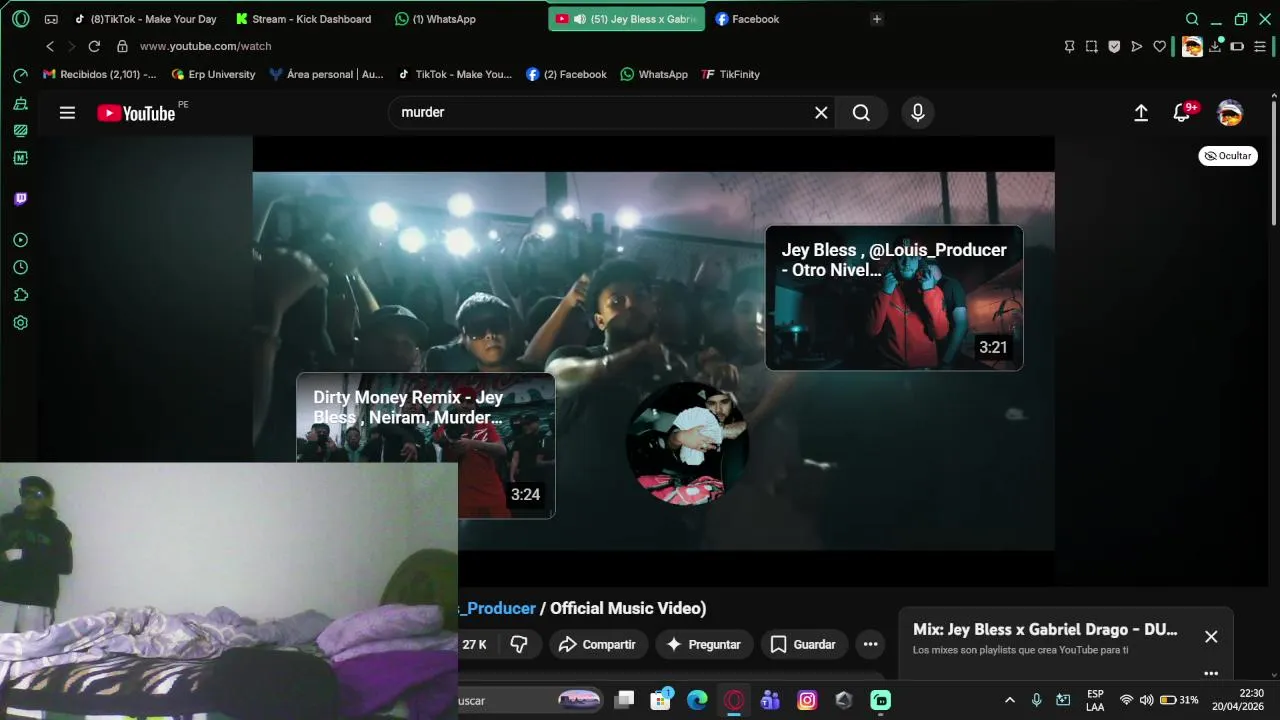Open the YouTube create/upload icon
1280x720 pixels.
pos(1141,113)
